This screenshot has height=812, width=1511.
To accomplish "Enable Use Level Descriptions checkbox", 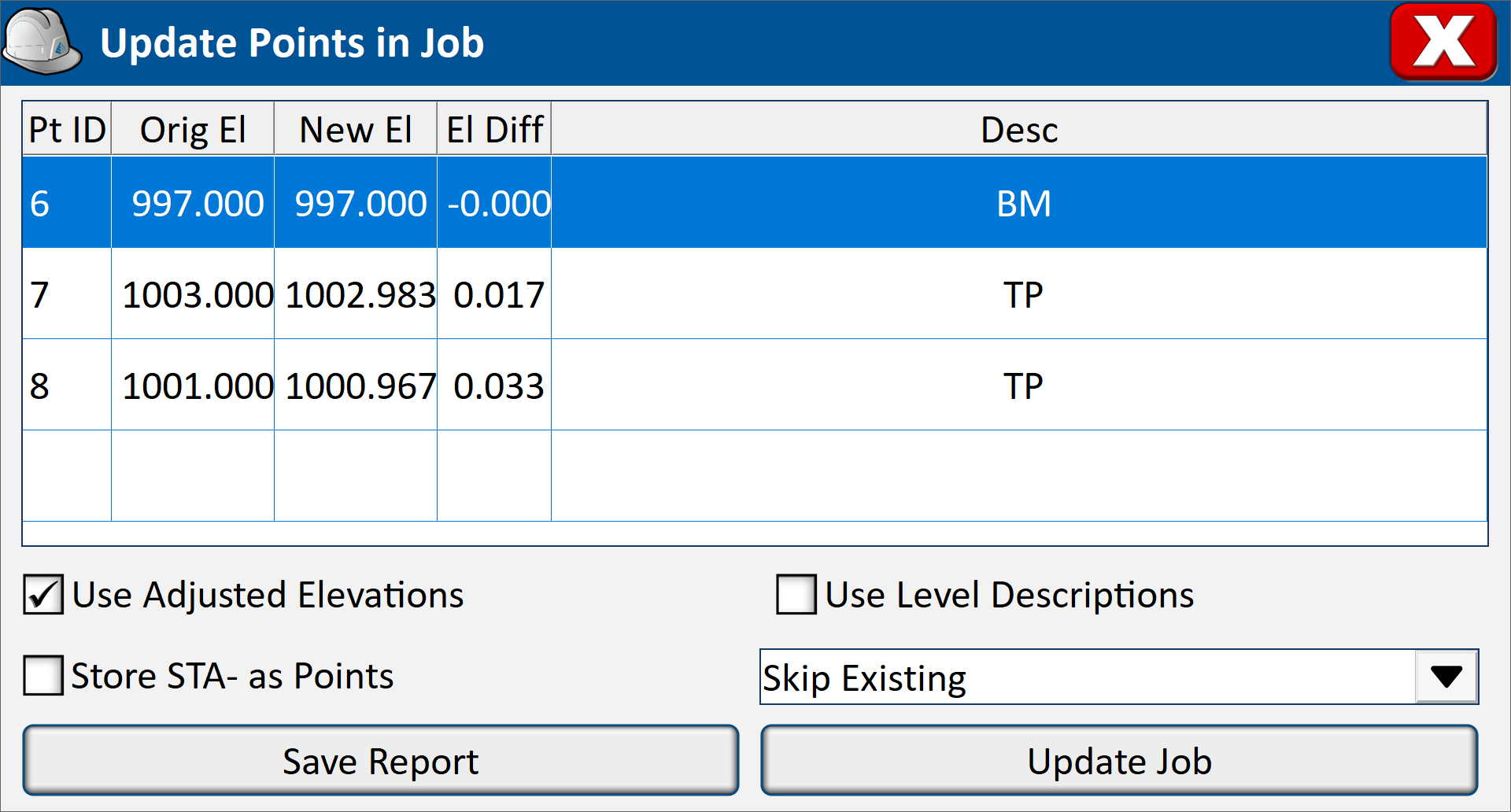I will [796, 594].
